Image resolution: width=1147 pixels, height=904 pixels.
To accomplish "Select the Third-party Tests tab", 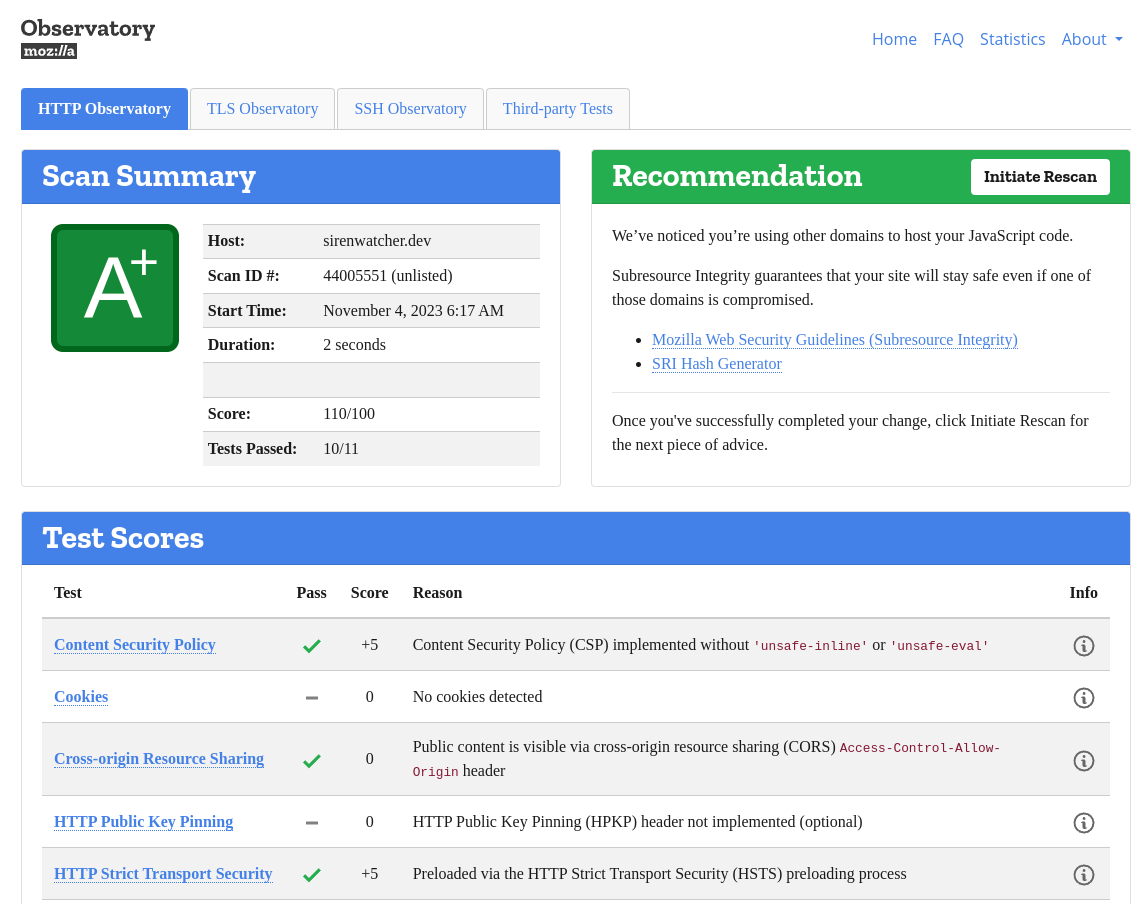I will (557, 109).
